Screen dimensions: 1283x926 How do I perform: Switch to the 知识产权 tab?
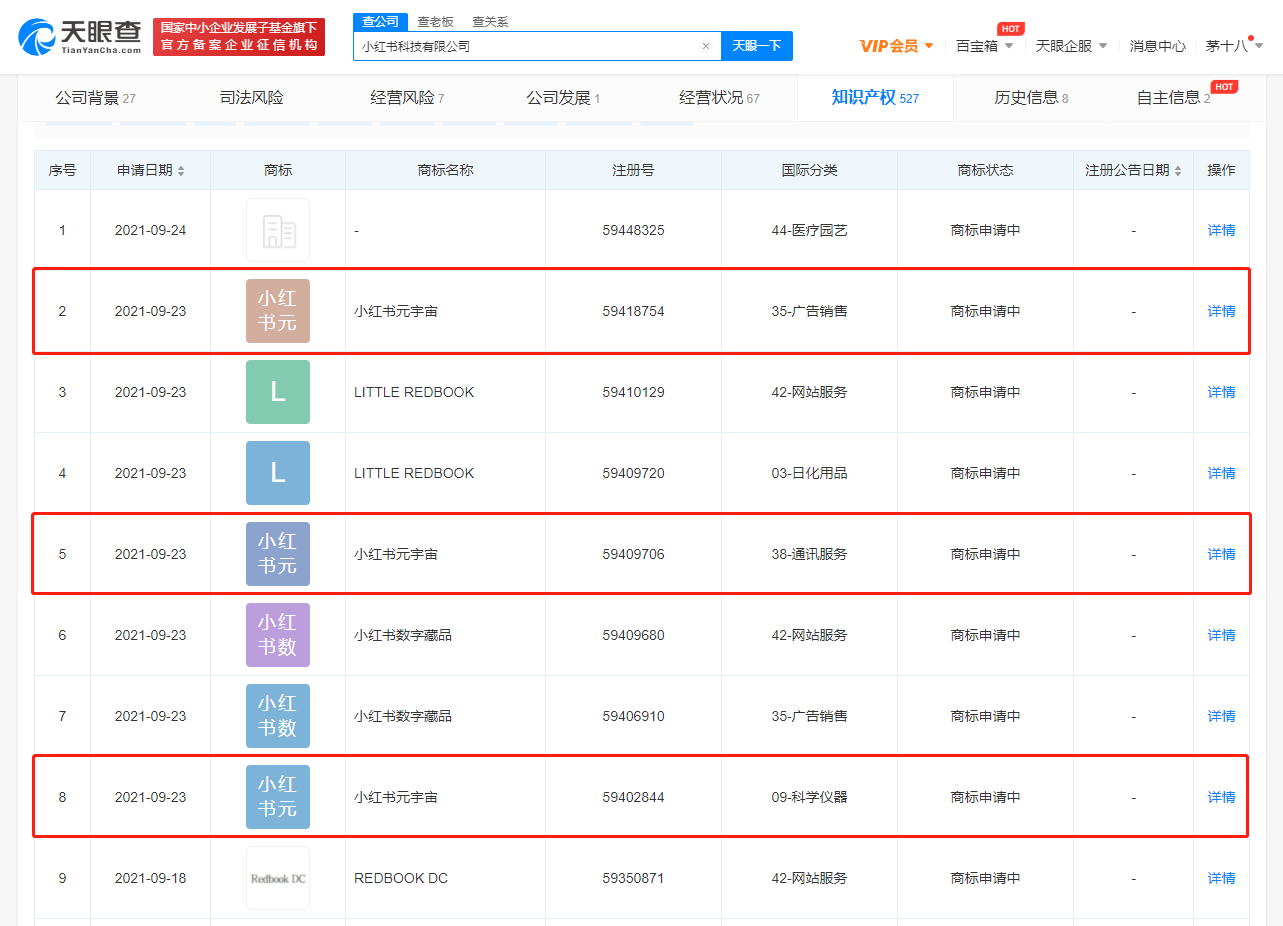coord(875,98)
